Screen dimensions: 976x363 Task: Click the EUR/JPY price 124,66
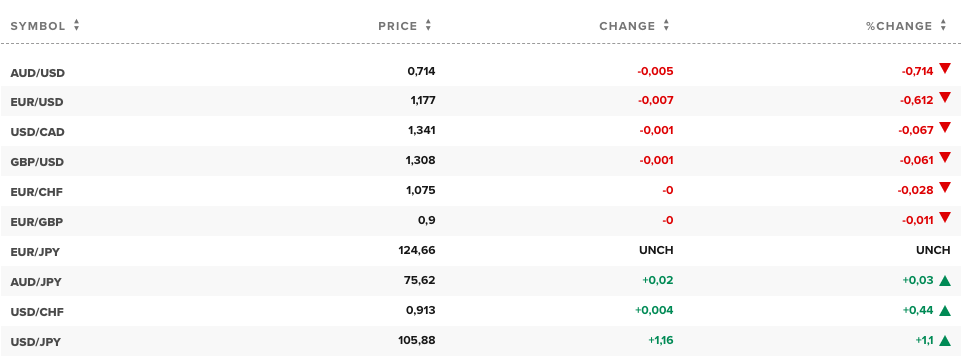pos(417,250)
